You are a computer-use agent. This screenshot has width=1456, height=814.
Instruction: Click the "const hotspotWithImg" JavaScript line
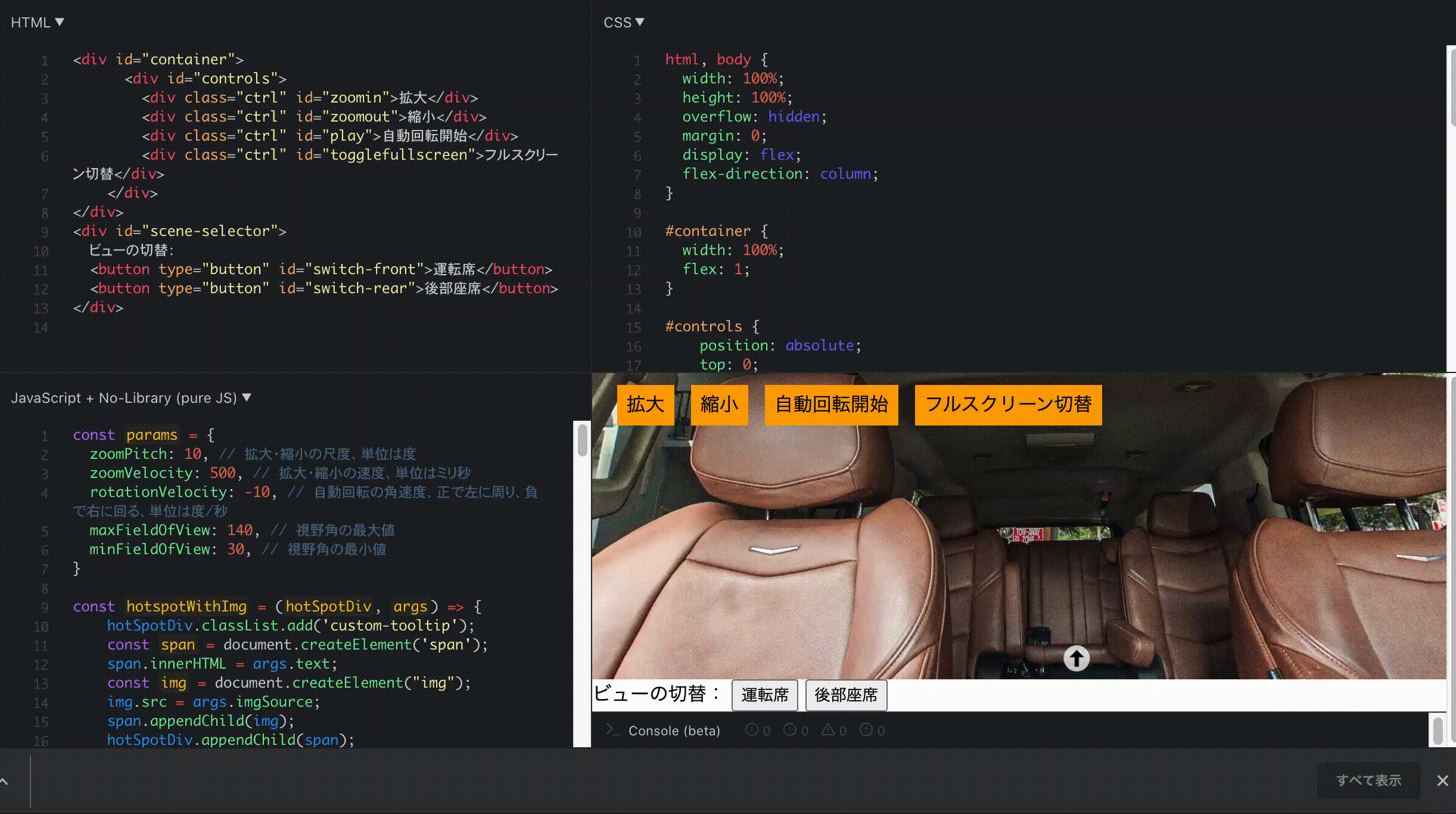277,606
